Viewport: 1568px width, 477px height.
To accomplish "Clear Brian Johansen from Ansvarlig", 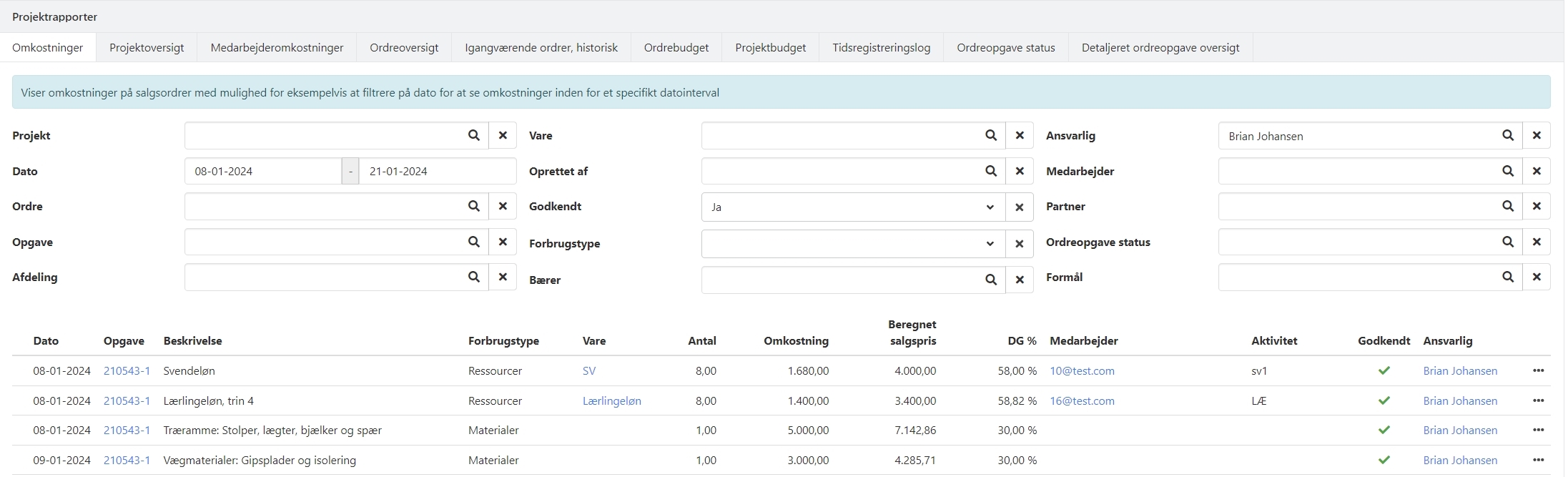I will [x=1537, y=135].
